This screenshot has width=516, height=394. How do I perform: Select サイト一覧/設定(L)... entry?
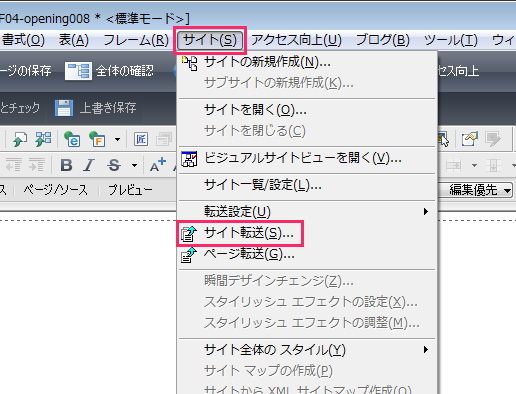[x=307, y=185]
